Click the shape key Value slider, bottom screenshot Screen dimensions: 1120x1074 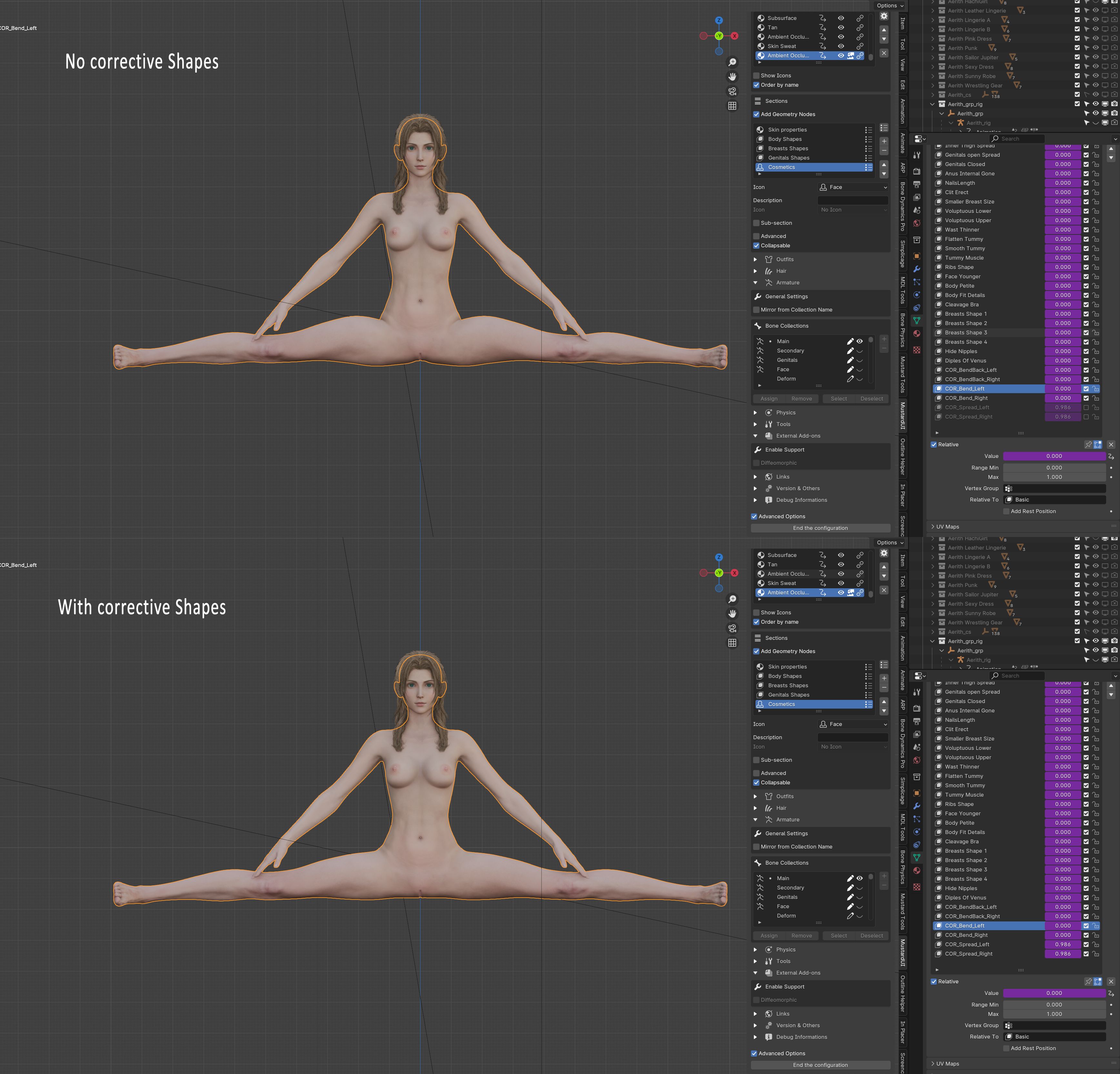click(1054, 993)
